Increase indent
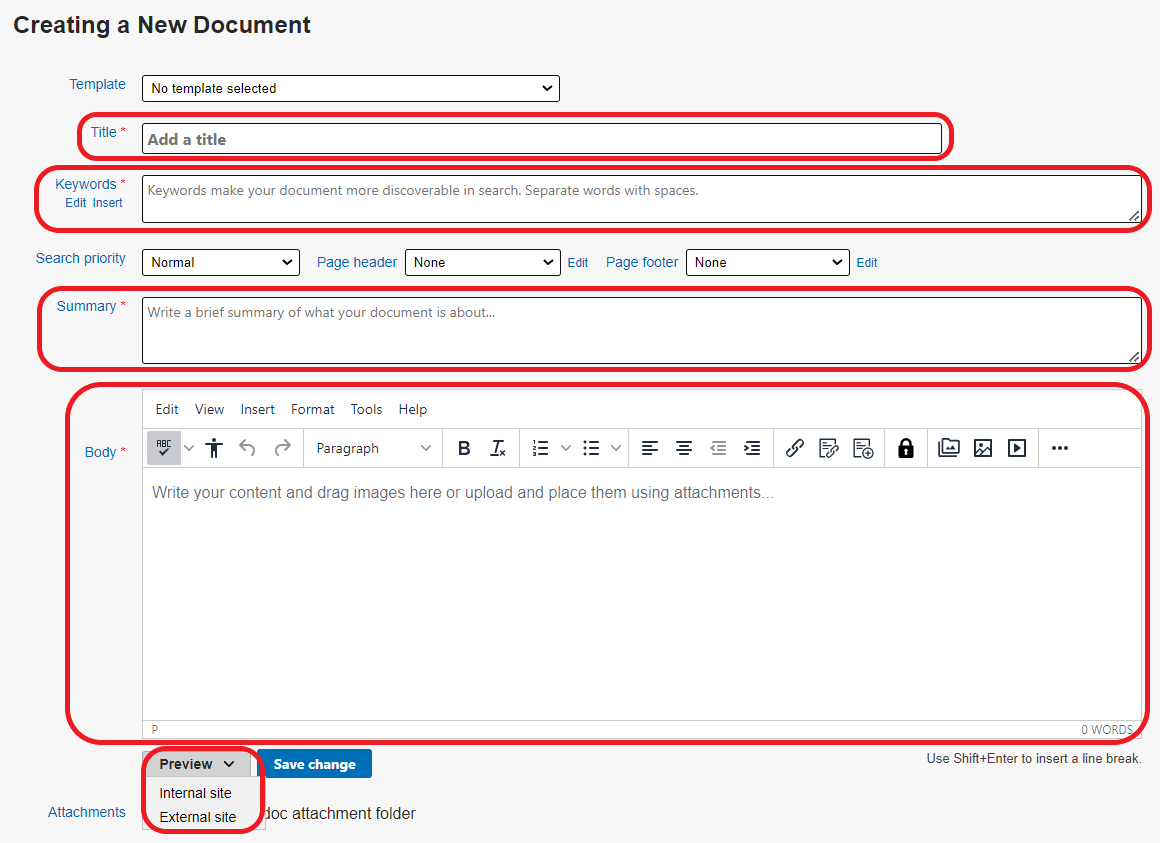Viewport: 1160px width, 843px height. (x=752, y=448)
